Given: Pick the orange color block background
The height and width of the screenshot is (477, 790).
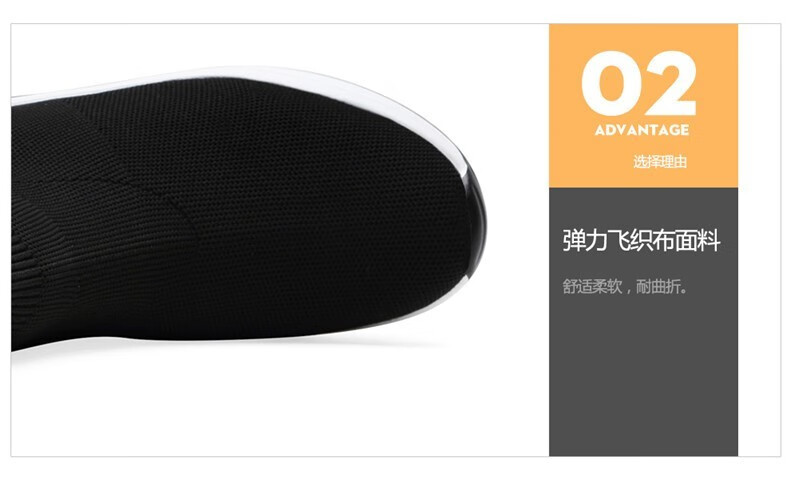Looking at the screenshot, I should [x=643, y=105].
